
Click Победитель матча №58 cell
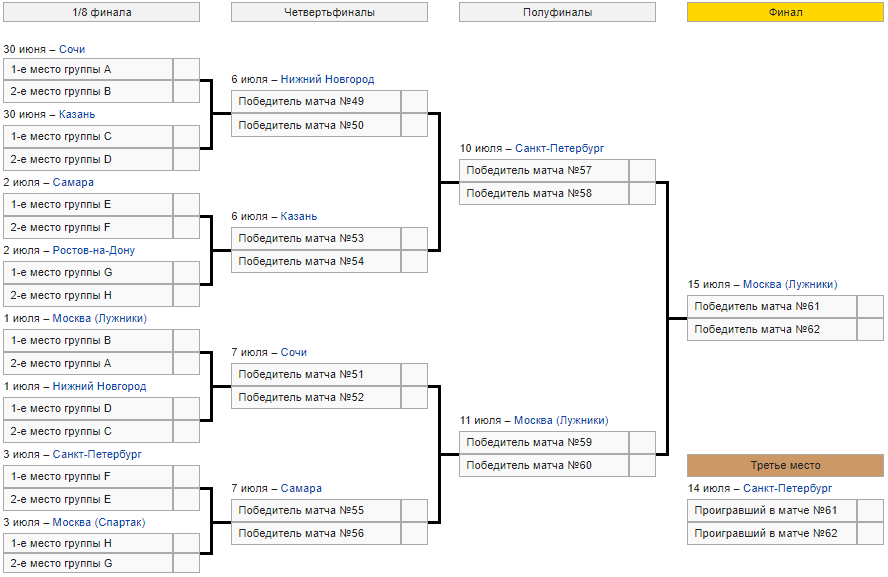pyautogui.click(x=544, y=194)
